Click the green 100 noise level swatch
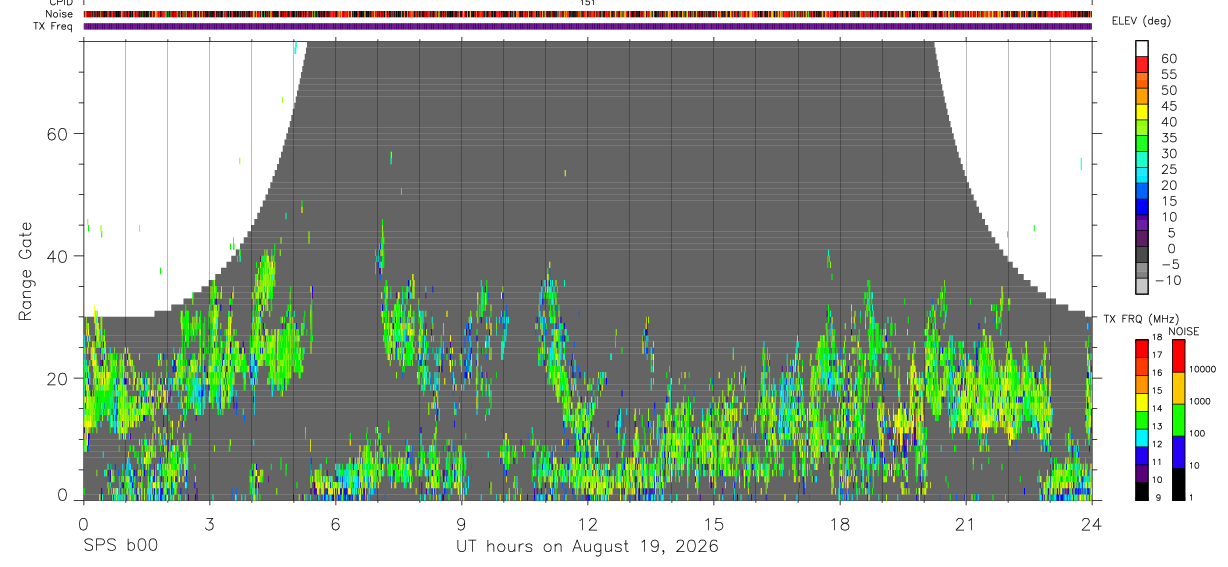The image size is (1228, 567). click(x=1179, y=419)
